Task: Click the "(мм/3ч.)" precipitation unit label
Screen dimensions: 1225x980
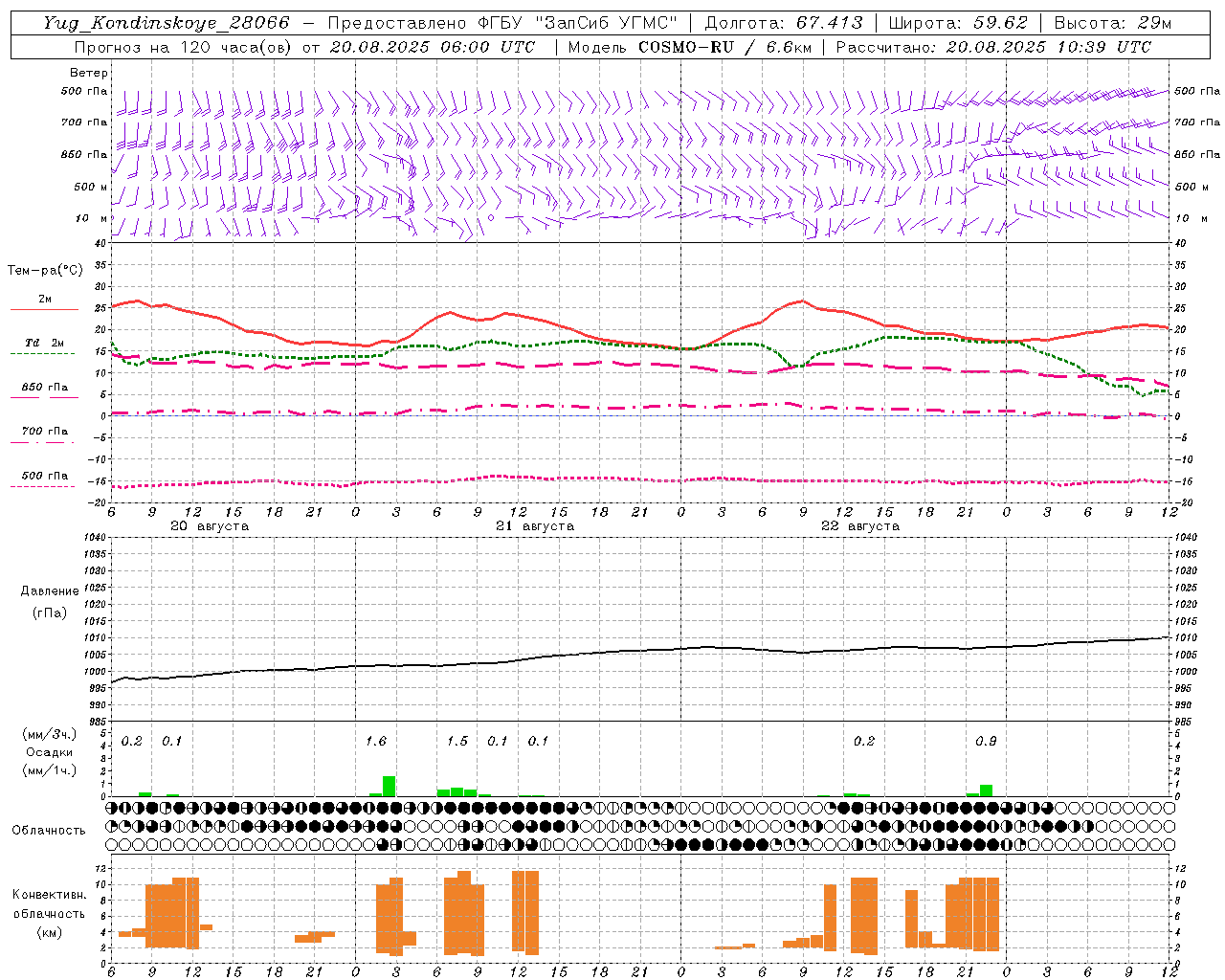Action: (x=50, y=735)
